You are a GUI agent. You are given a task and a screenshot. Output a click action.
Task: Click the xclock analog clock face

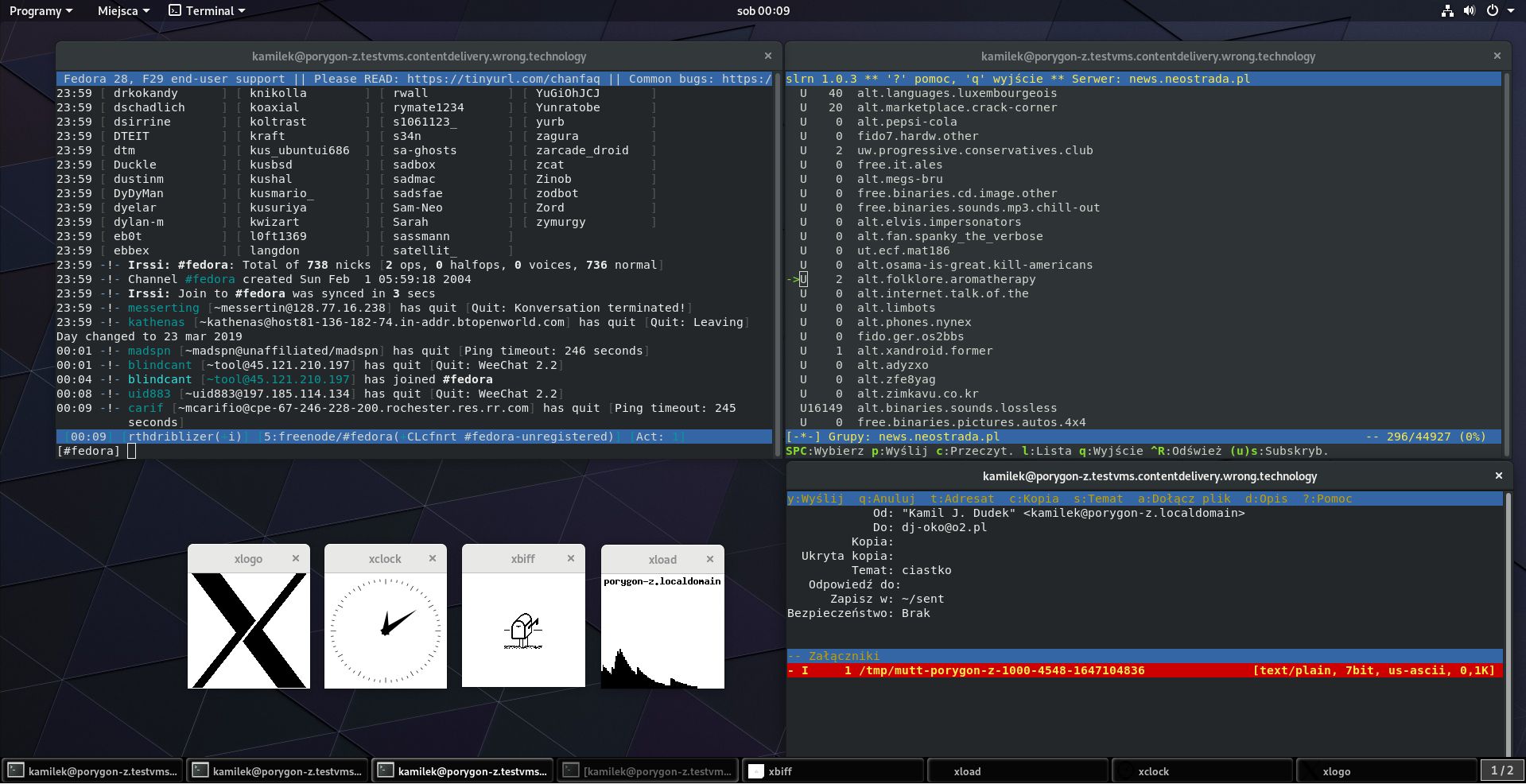point(386,630)
